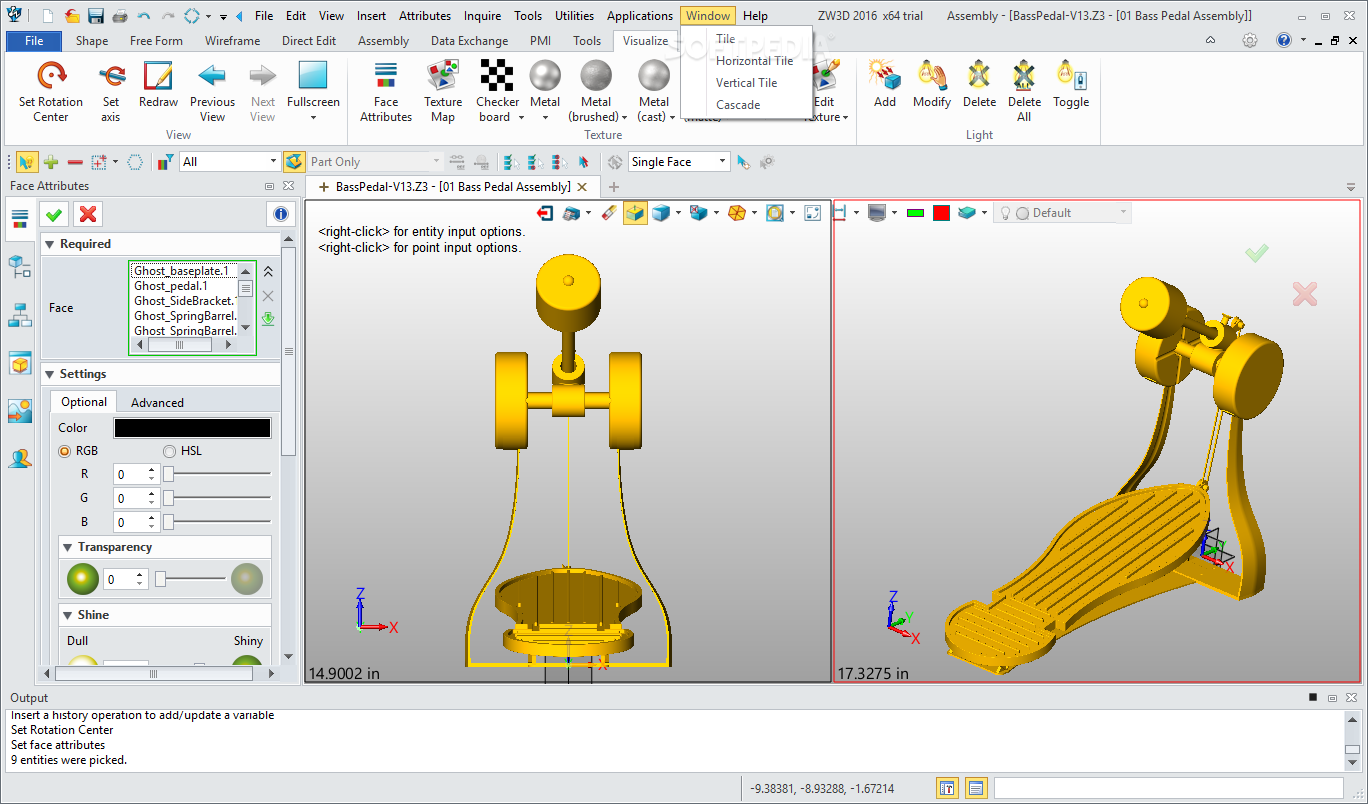Collapse the Transparency section
Viewport: 1368px width, 804px height.
click(x=67, y=547)
